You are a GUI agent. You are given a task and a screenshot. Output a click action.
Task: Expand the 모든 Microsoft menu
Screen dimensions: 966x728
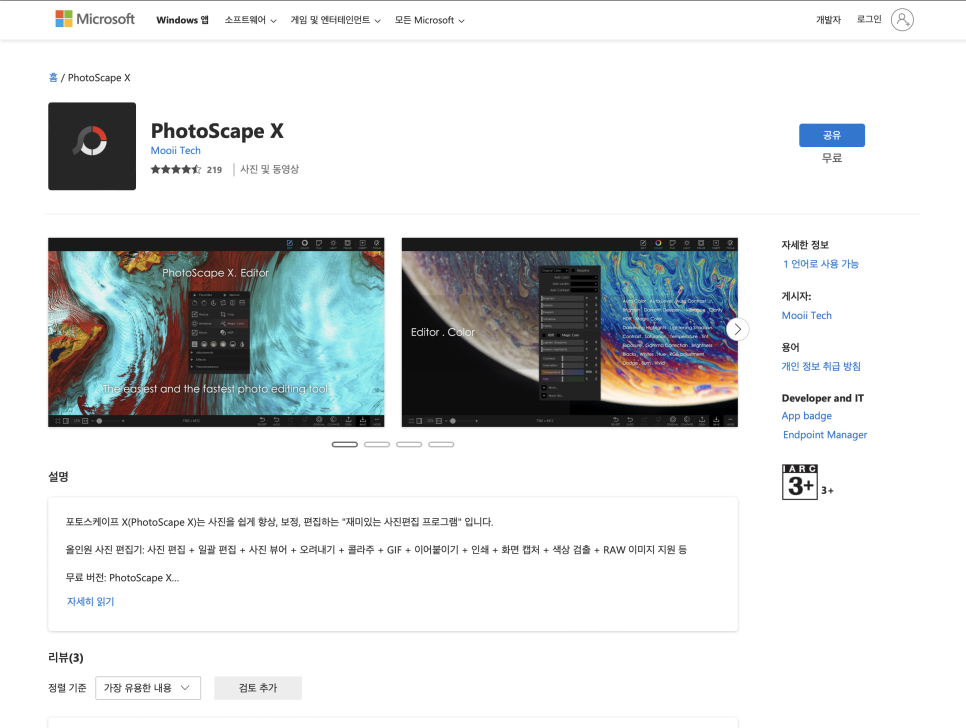pos(429,20)
